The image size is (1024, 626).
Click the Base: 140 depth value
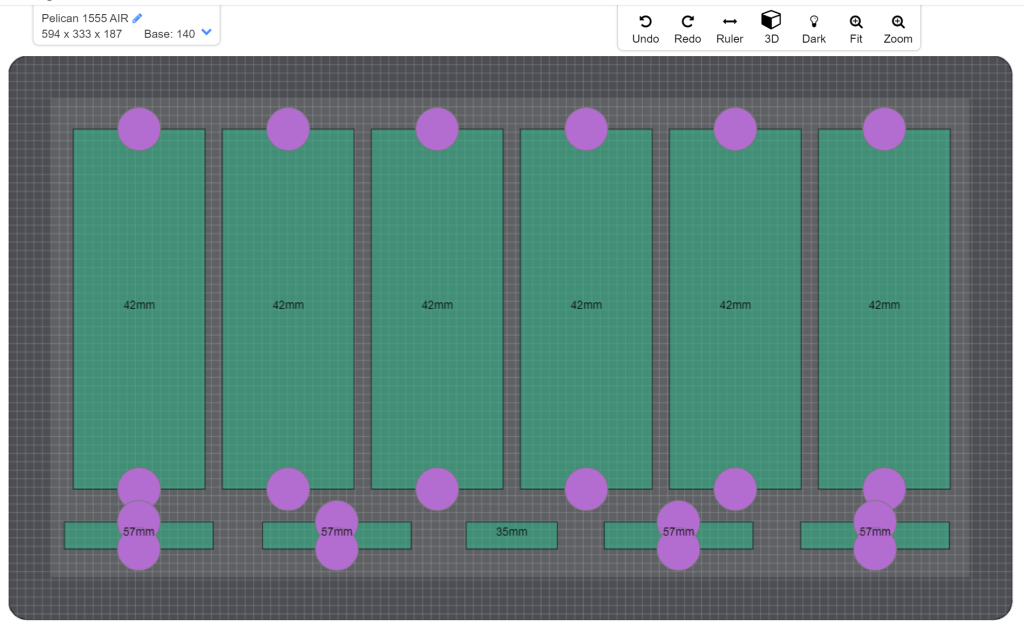169,34
